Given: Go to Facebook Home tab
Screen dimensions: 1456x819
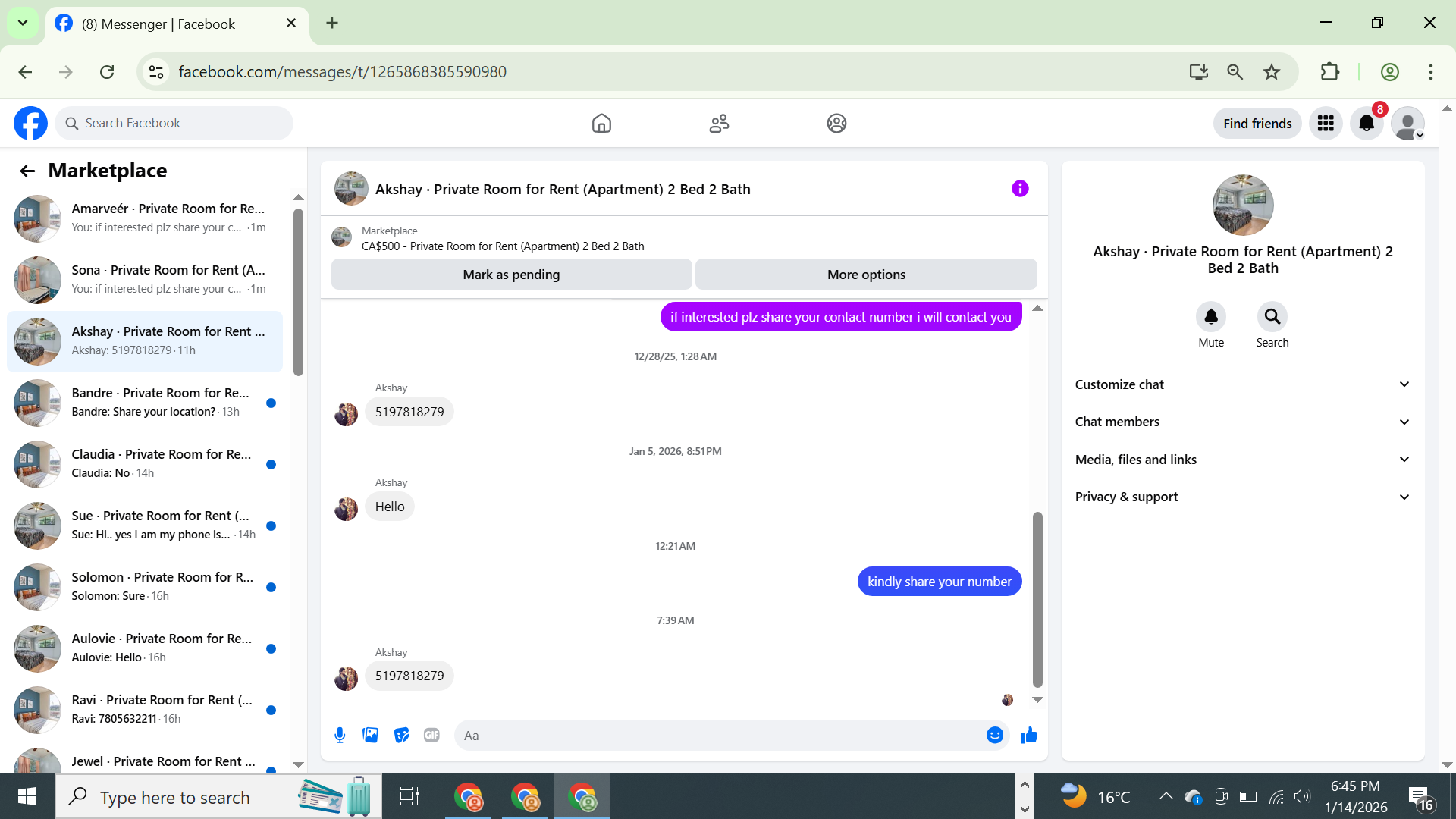Looking at the screenshot, I should [x=601, y=123].
